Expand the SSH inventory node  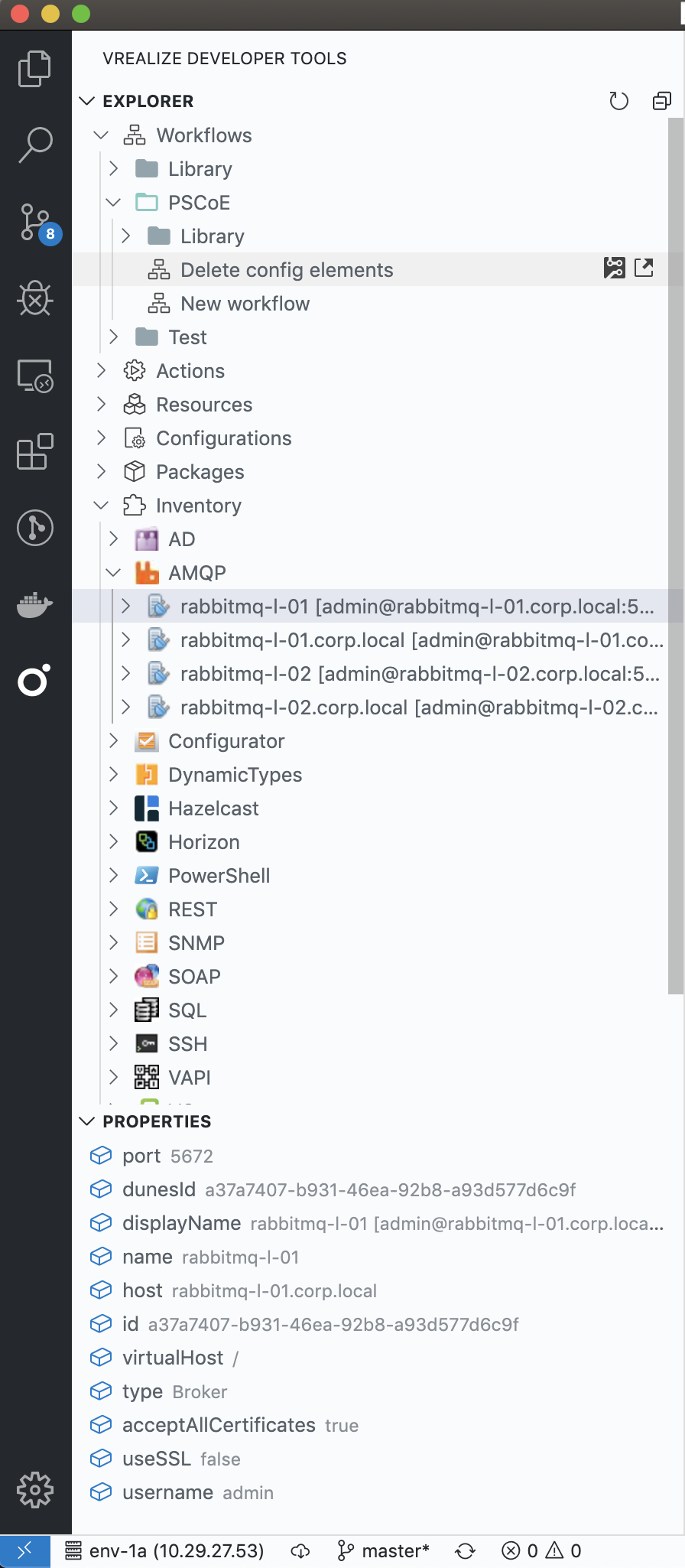point(114,1043)
